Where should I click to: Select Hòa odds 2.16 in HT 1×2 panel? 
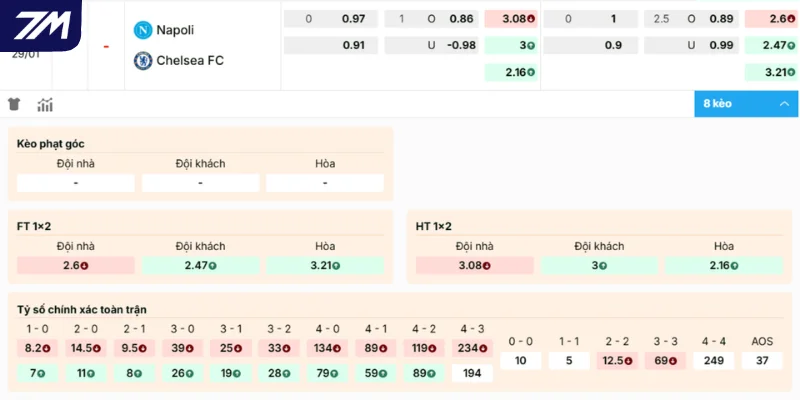(724, 265)
